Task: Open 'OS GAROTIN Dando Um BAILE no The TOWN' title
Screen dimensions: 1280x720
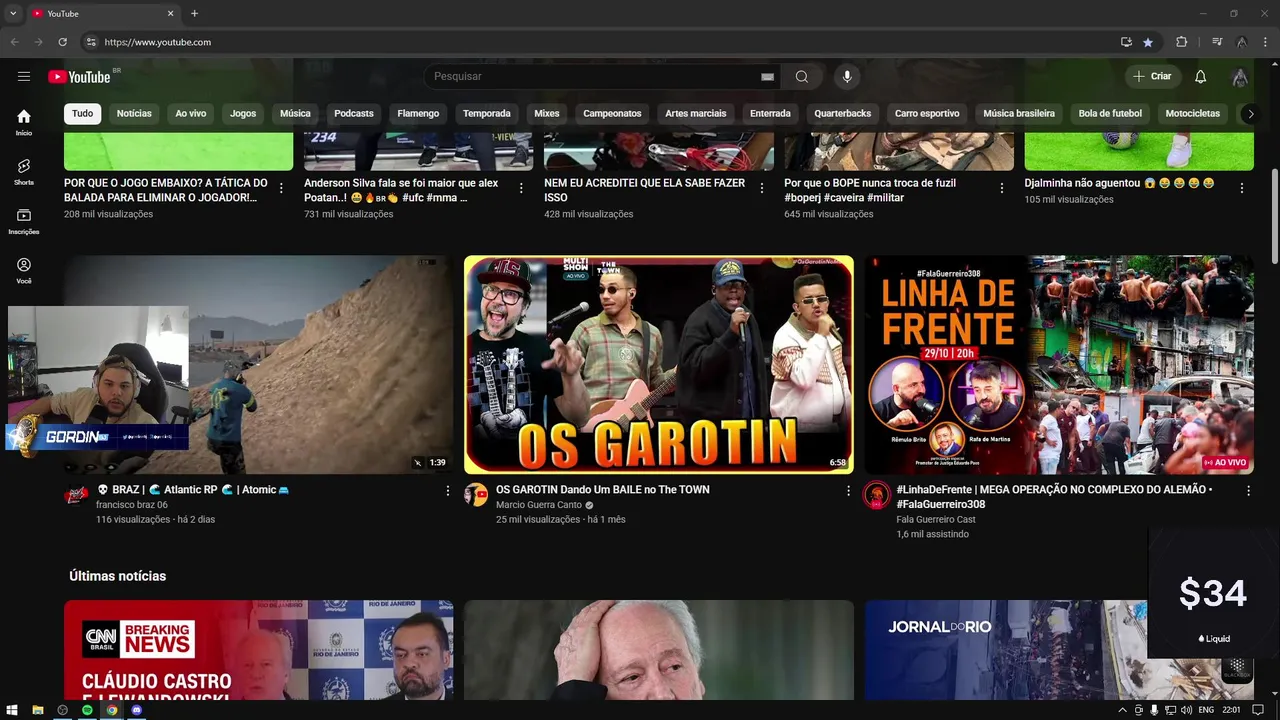Action: click(x=603, y=490)
